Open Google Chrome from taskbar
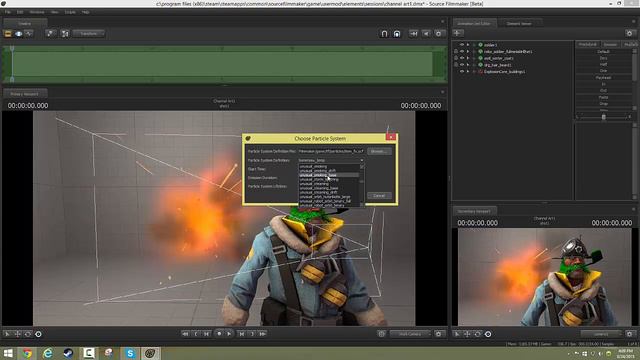This screenshot has height=360, width=640. pyautogui.click(x=27, y=353)
